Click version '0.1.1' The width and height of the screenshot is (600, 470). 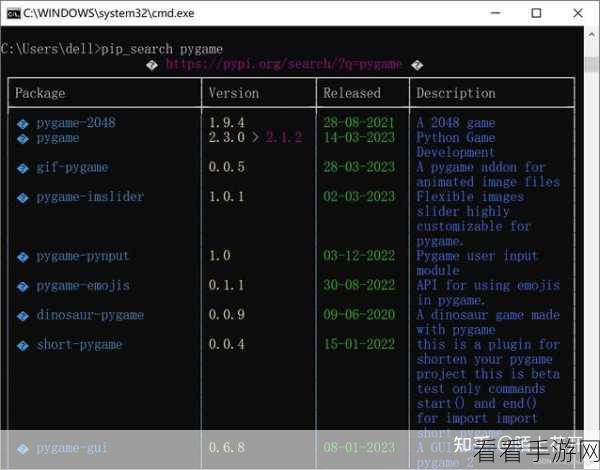(227, 285)
